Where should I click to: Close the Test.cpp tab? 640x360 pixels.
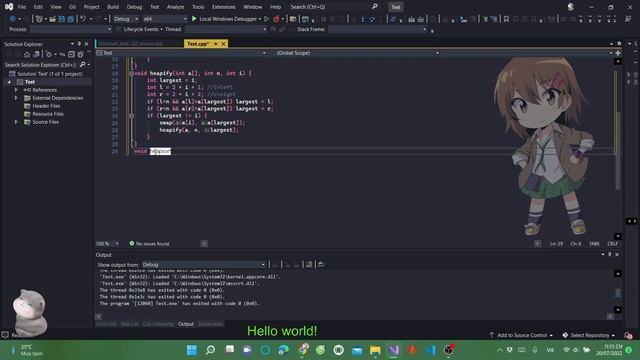[223, 44]
